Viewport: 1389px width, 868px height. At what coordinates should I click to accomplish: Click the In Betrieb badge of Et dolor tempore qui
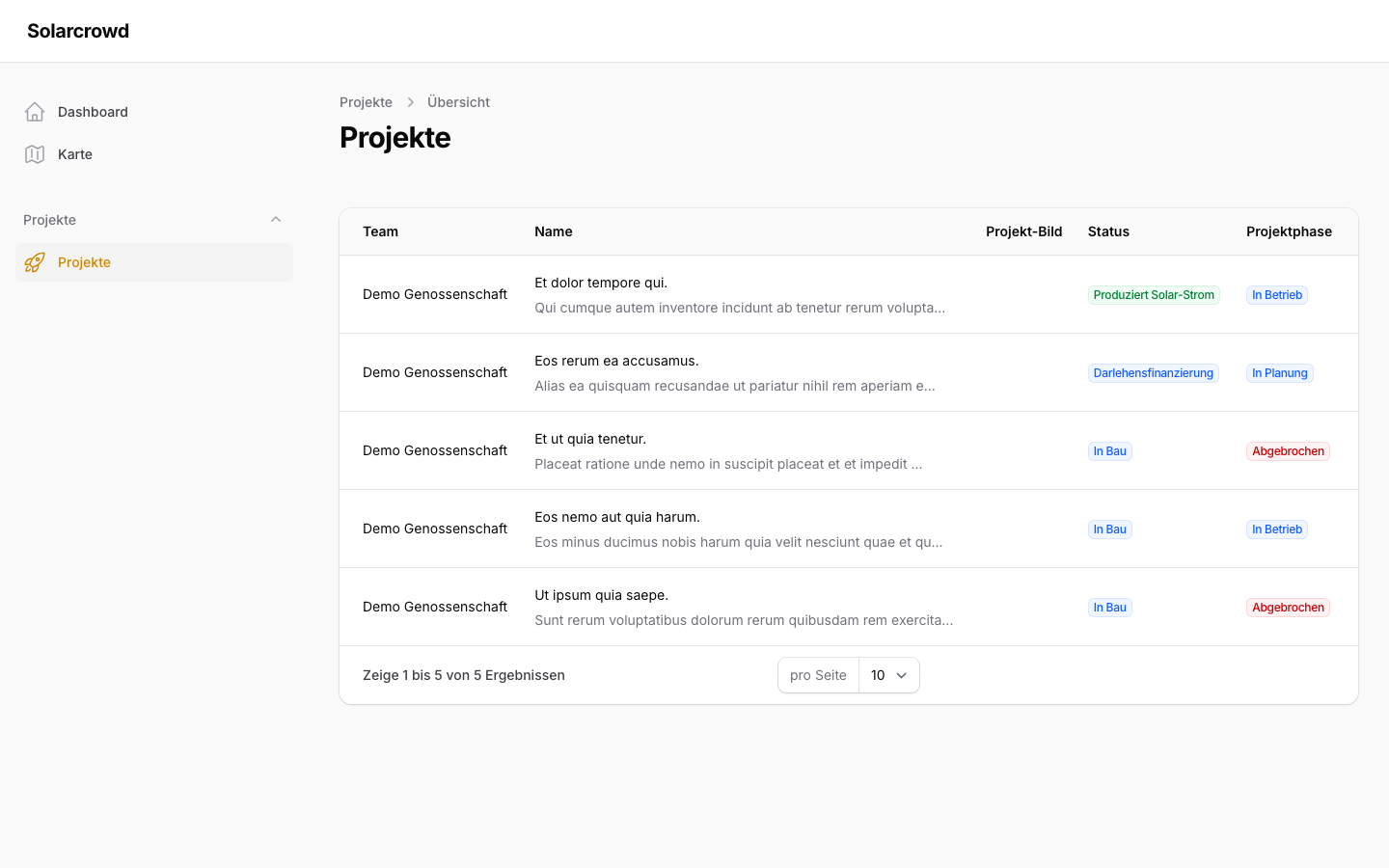coord(1276,294)
